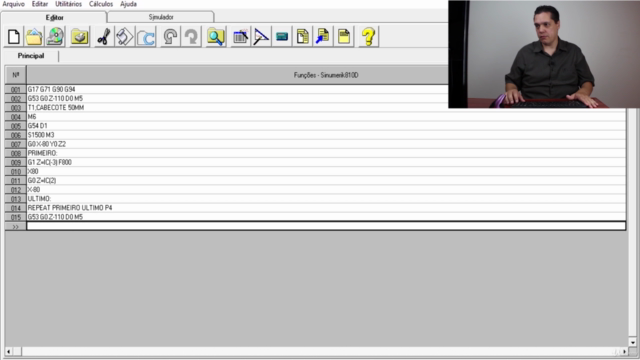
Task: Open the Cálculos menu
Action: coord(101,4)
